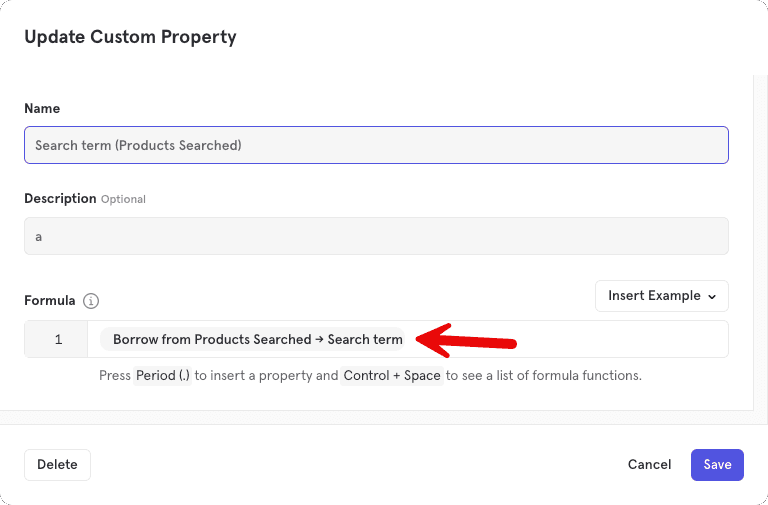The width and height of the screenshot is (768, 505).
Task: Click the right arrow symbol inside formula token
Action: [x=319, y=340]
